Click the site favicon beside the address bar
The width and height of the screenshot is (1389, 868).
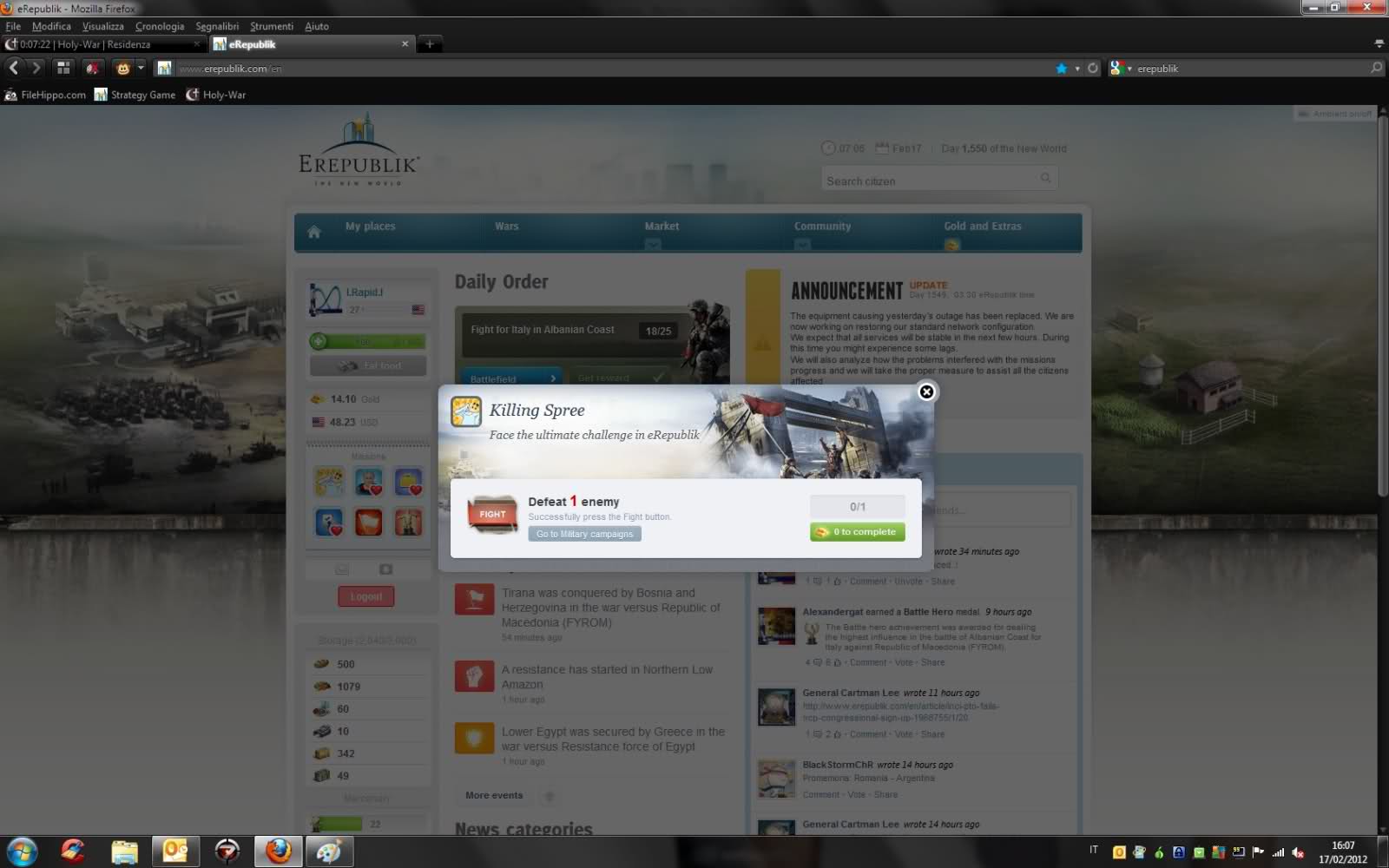(x=163, y=69)
